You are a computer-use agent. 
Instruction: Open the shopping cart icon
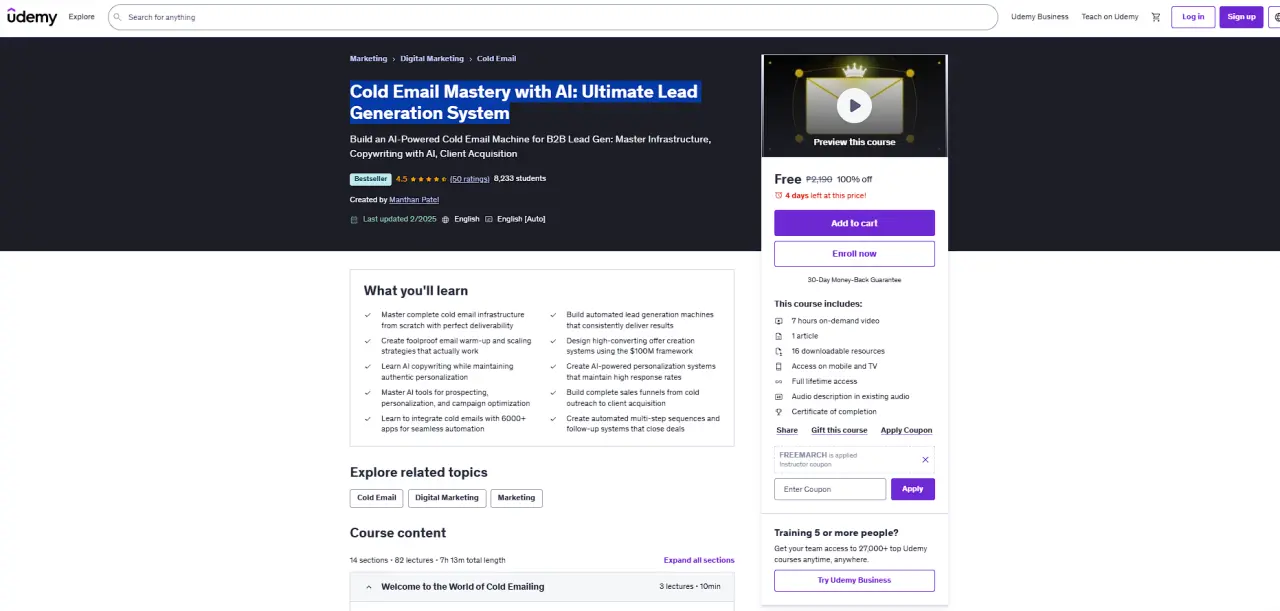point(1156,17)
